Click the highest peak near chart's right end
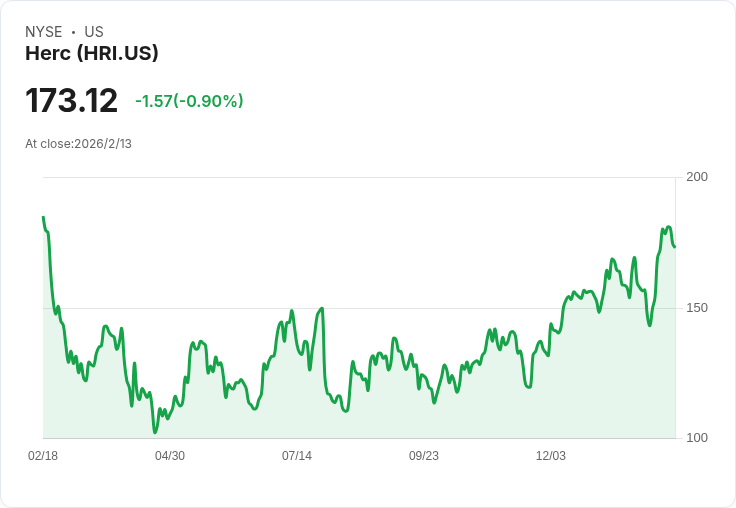This screenshot has width=736, height=508. (x=669, y=227)
